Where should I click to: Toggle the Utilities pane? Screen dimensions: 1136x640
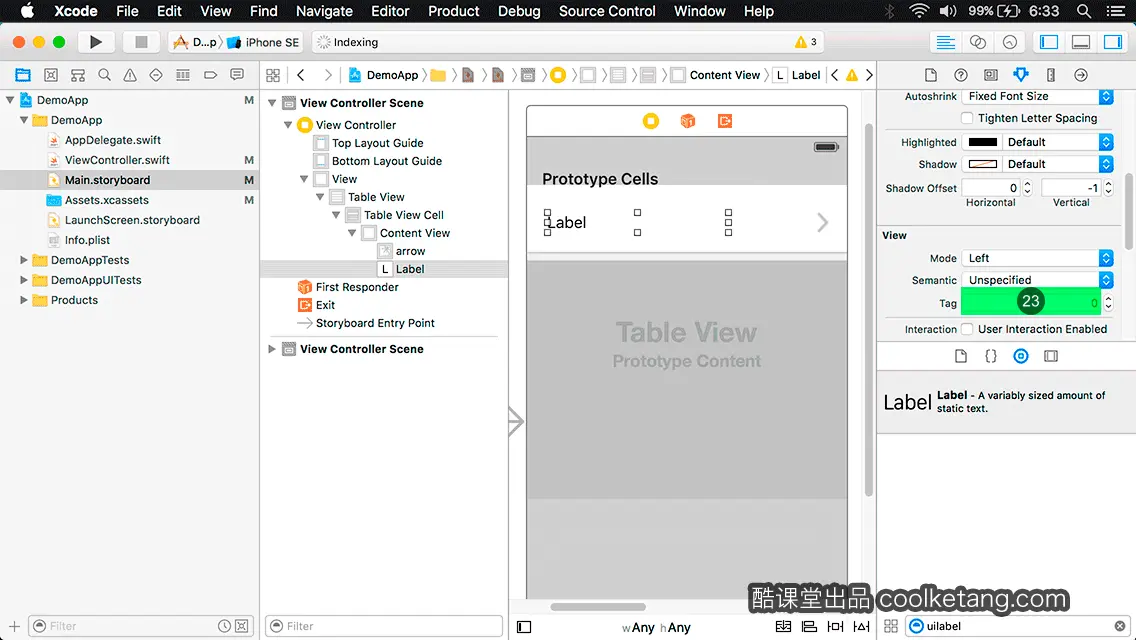[x=1113, y=42]
